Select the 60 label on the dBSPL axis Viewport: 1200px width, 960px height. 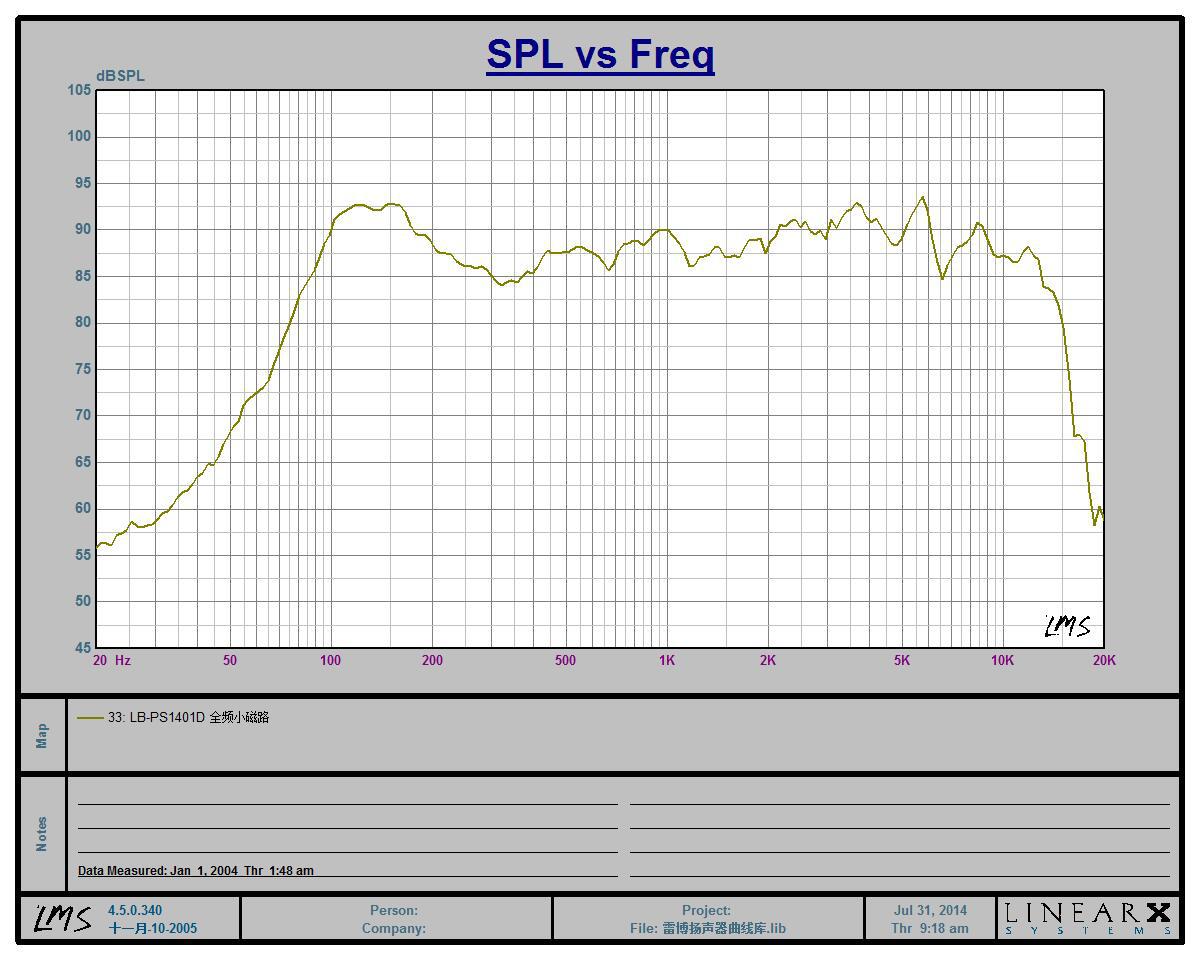click(x=83, y=508)
